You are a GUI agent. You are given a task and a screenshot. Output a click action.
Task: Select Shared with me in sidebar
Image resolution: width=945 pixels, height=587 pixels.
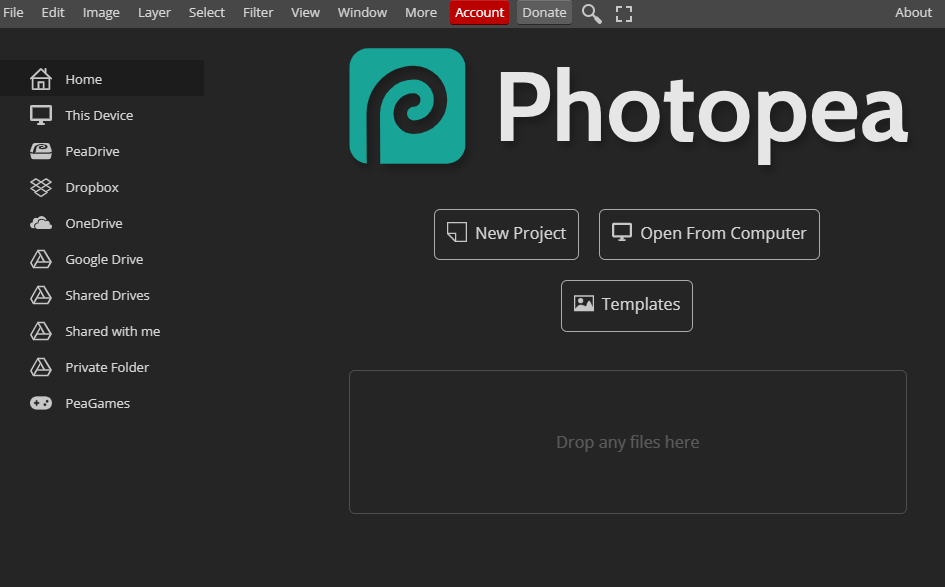(112, 331)
